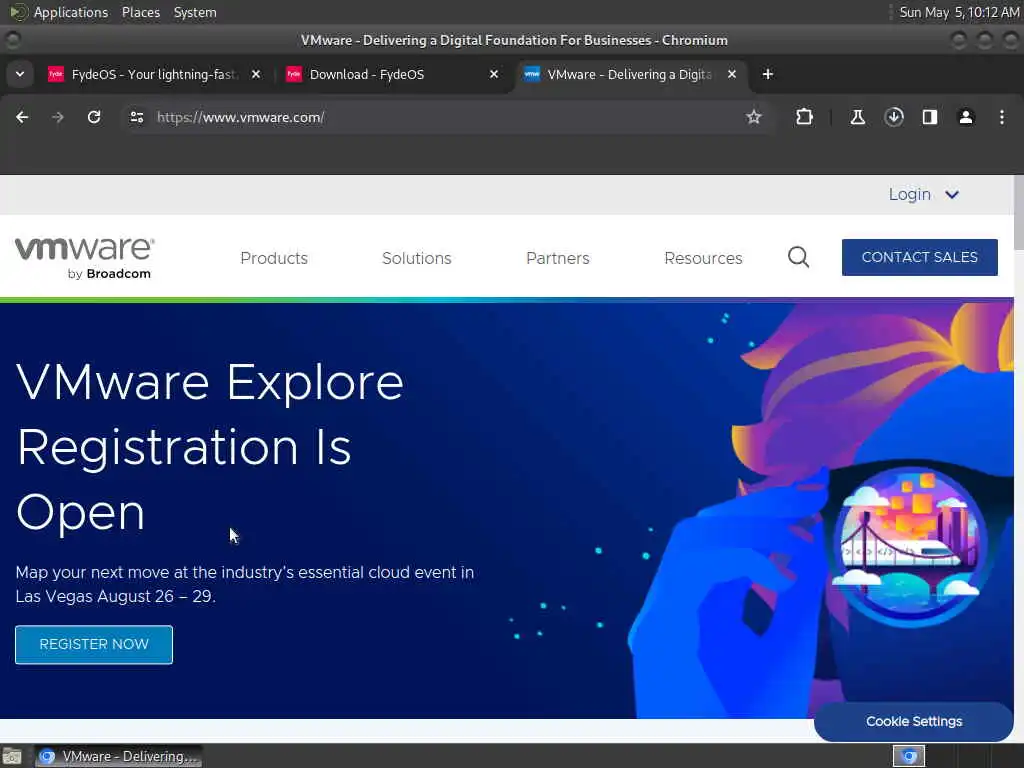Expand the Login dropdown
Viewport: 1024px width, 768px height.
click(x=923, y=195)
